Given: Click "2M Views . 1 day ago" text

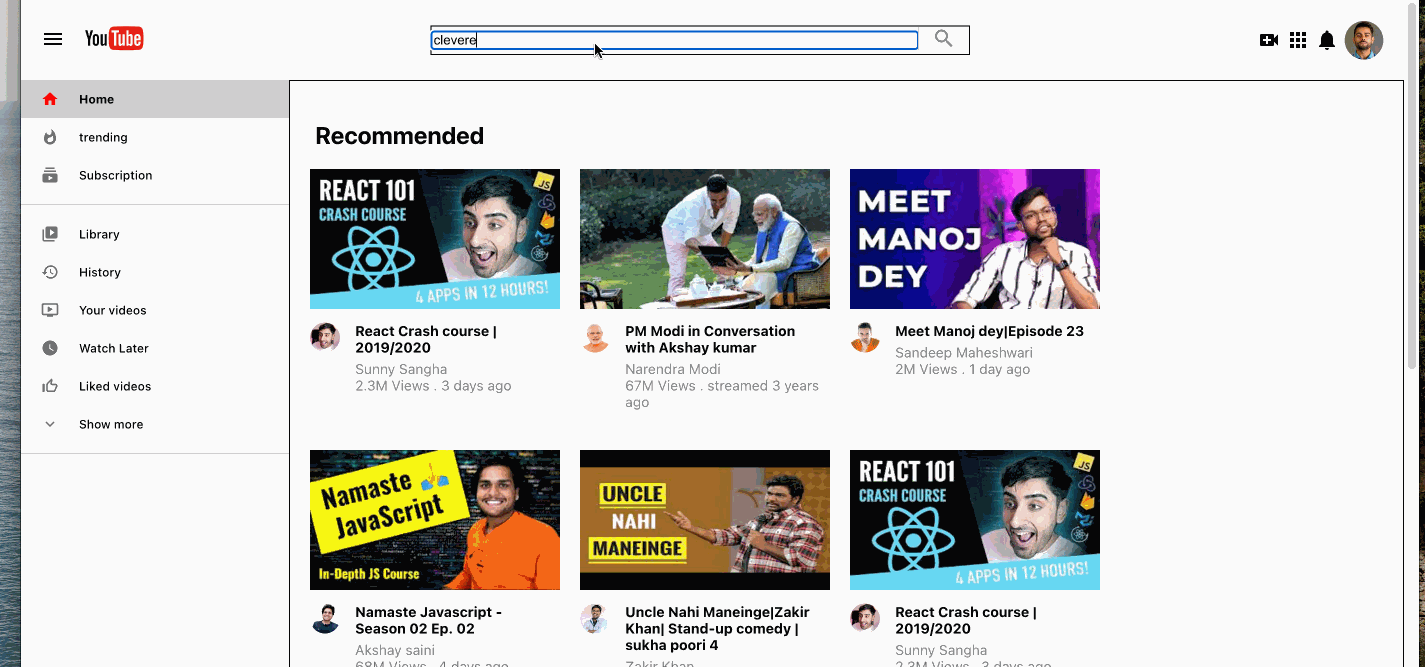Looking at the screenshot, I should 962,369.
